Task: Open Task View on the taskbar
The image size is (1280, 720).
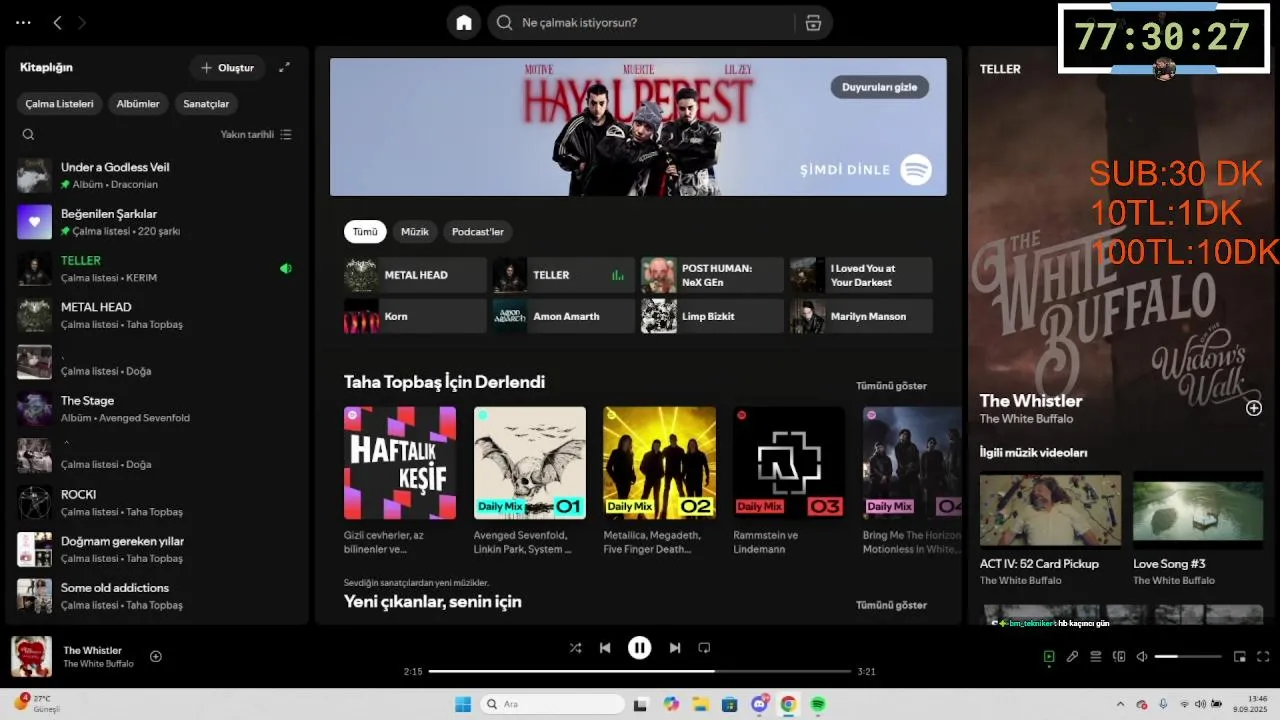Action: point(641,704)
